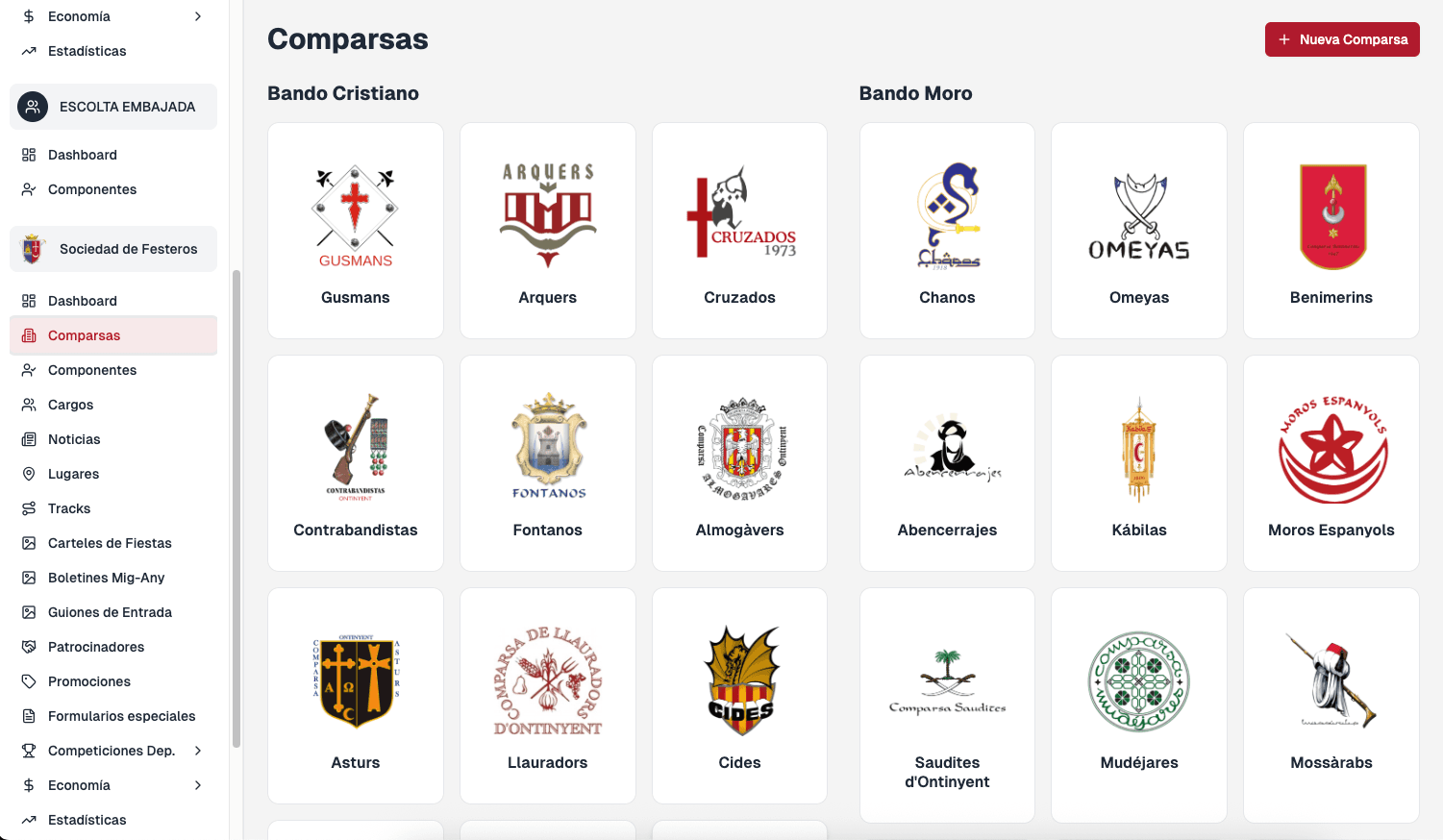The image size is (1443, 840).
Task: Open the Cides comparsa card
Action: (739, 696)
